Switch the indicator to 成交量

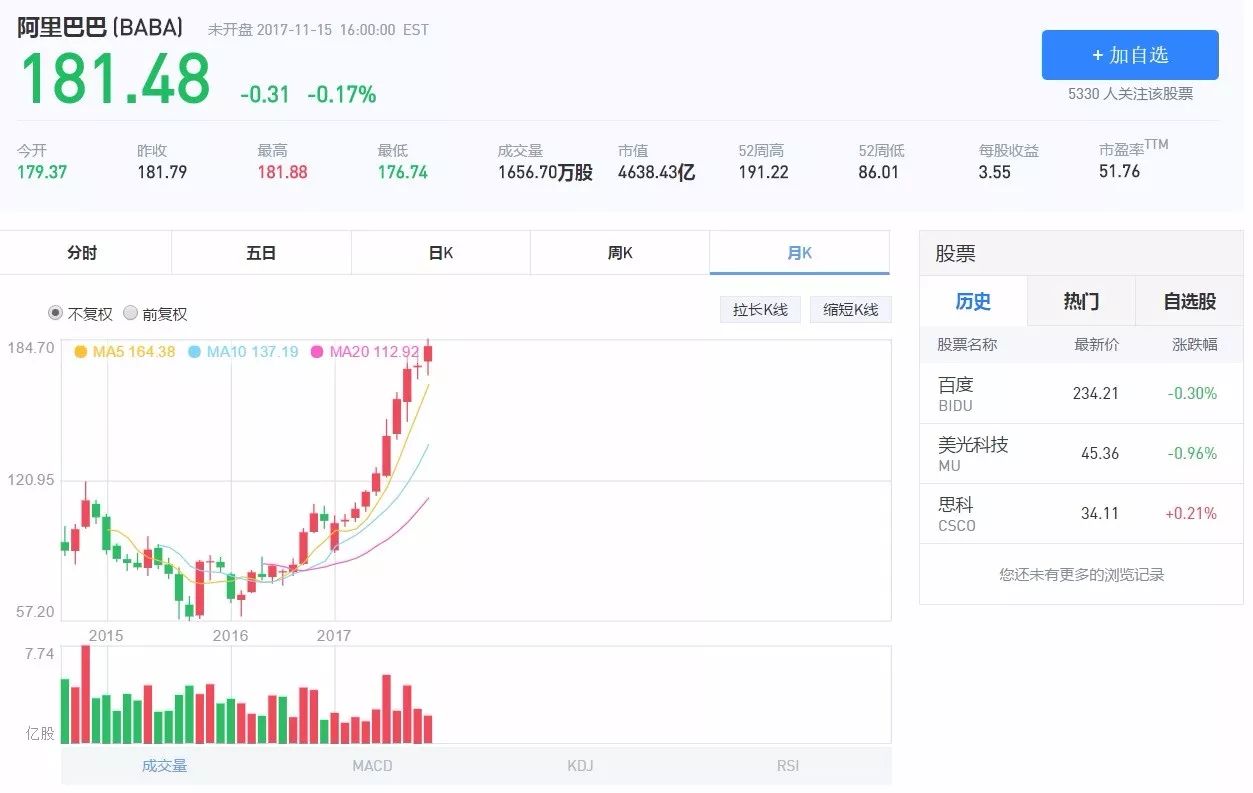pyautogui.click(x=165, y=766)
